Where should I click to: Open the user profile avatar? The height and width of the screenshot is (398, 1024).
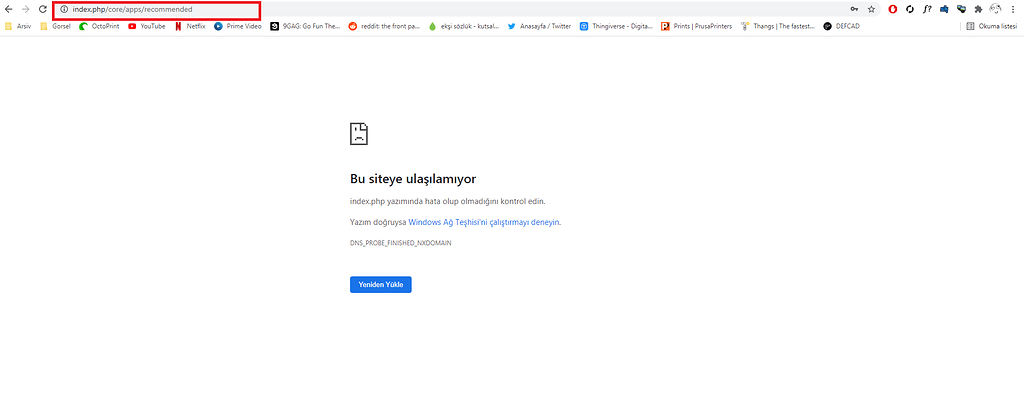coord(996,9)
